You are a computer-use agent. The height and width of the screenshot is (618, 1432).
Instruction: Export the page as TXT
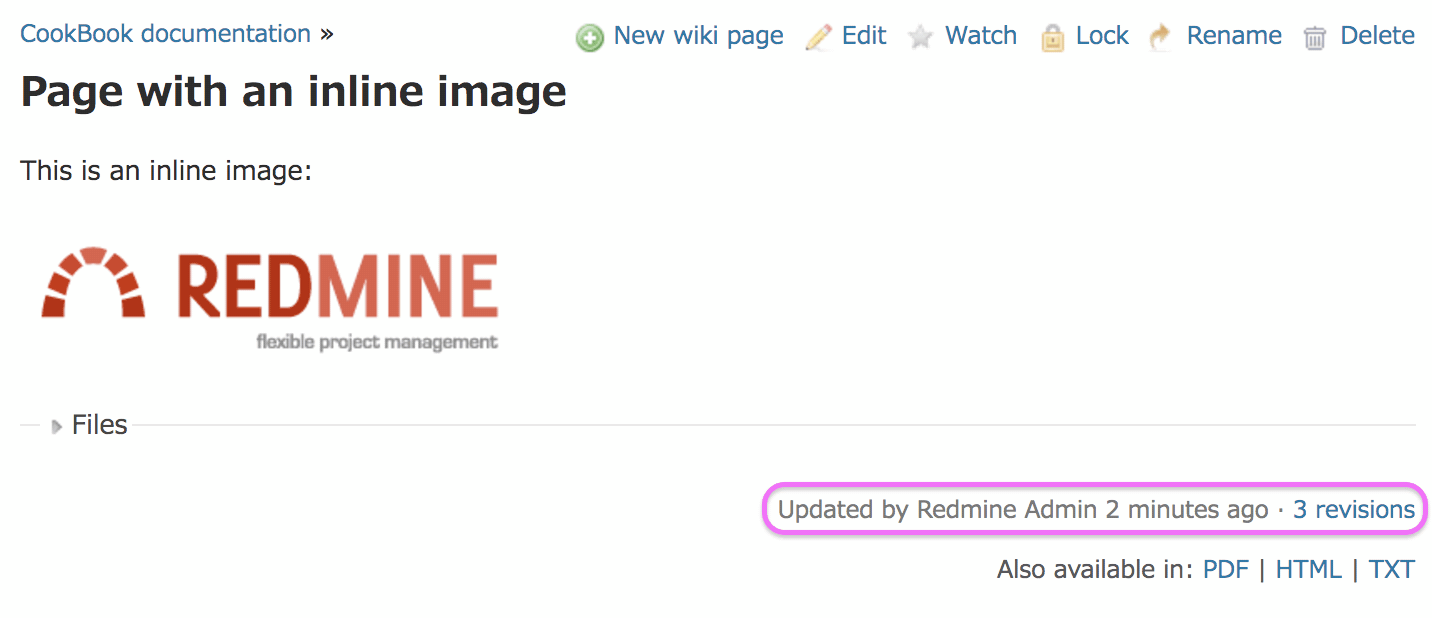(x=1392, y=570)
